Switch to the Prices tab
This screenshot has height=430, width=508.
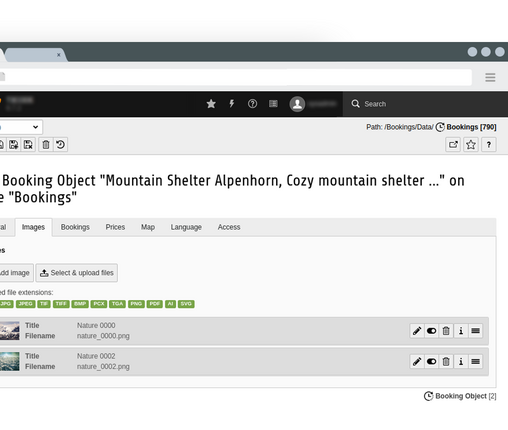click(x=115, y=227)
